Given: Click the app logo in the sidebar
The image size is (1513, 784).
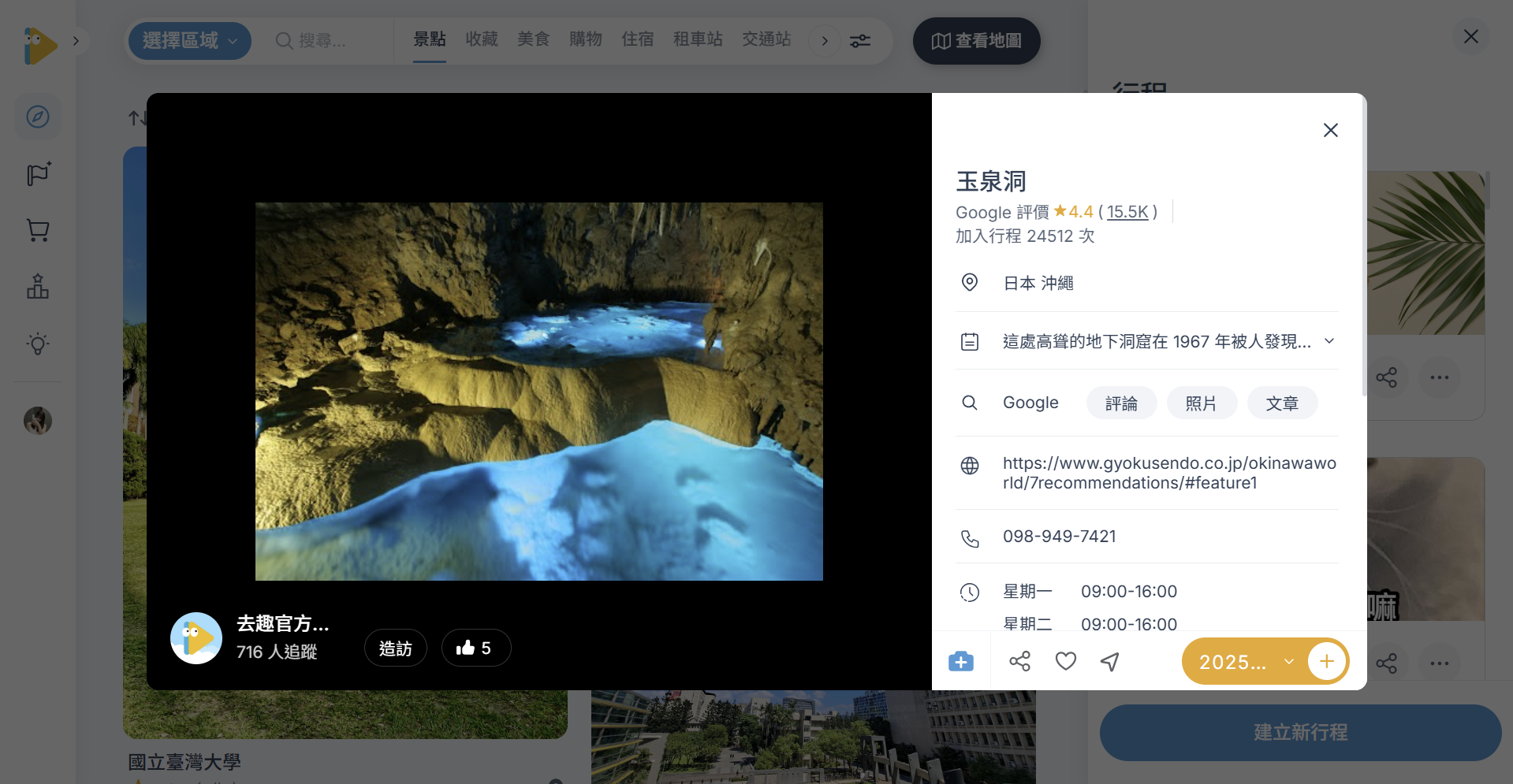Looking at the screenshot, I should (x=40, y=46).
